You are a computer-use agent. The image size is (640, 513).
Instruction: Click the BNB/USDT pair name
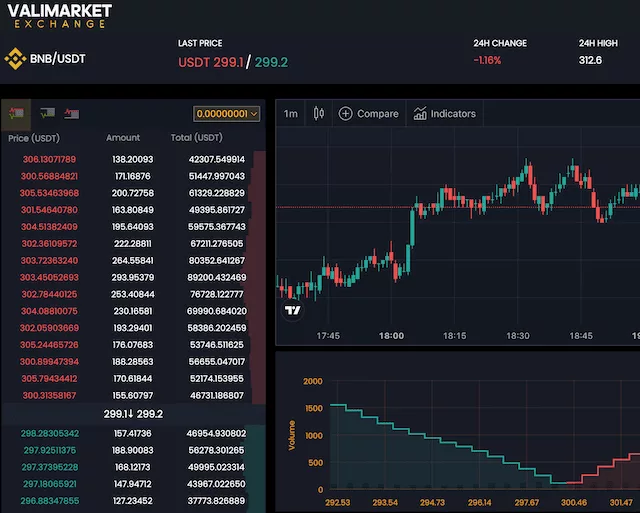58,59
